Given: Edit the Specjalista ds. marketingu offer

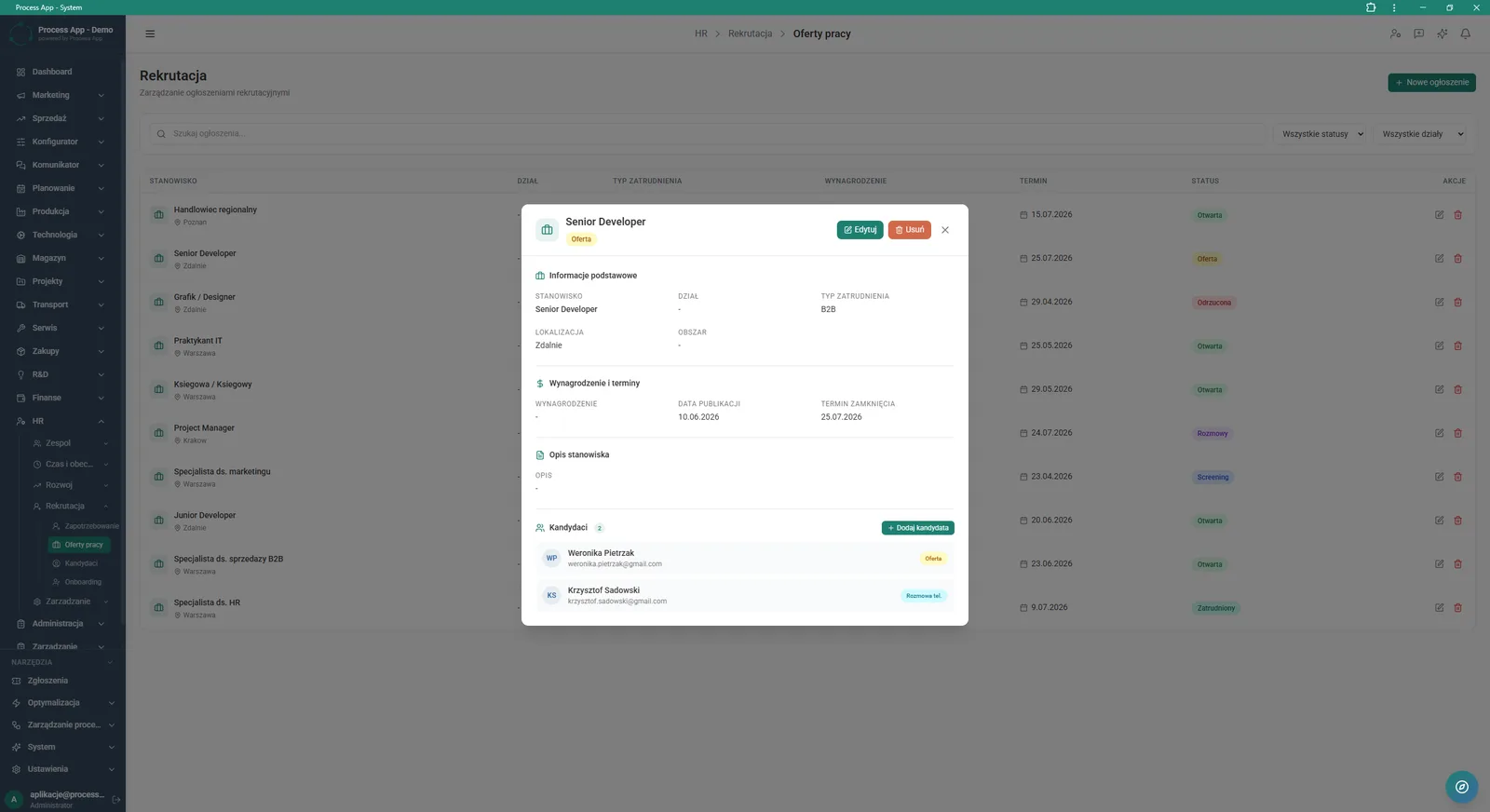Looking at the screenshot, I should 1439,477.
